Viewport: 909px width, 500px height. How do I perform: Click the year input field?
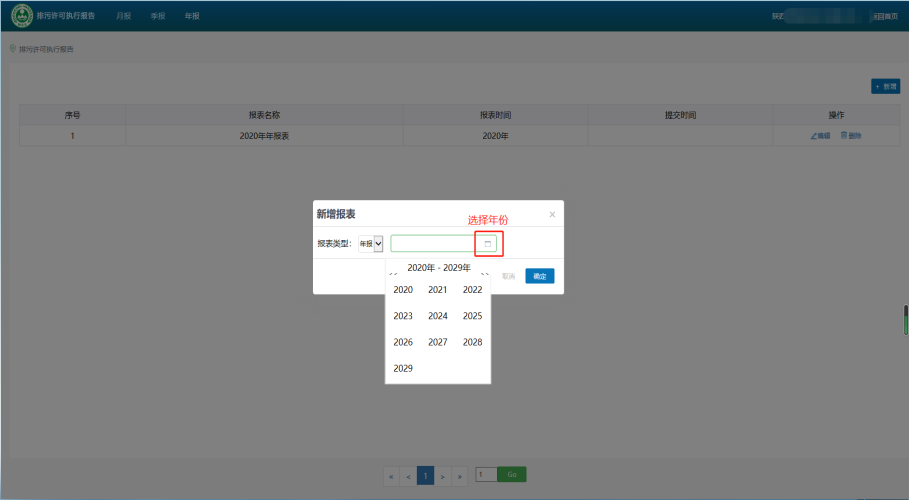432,243
